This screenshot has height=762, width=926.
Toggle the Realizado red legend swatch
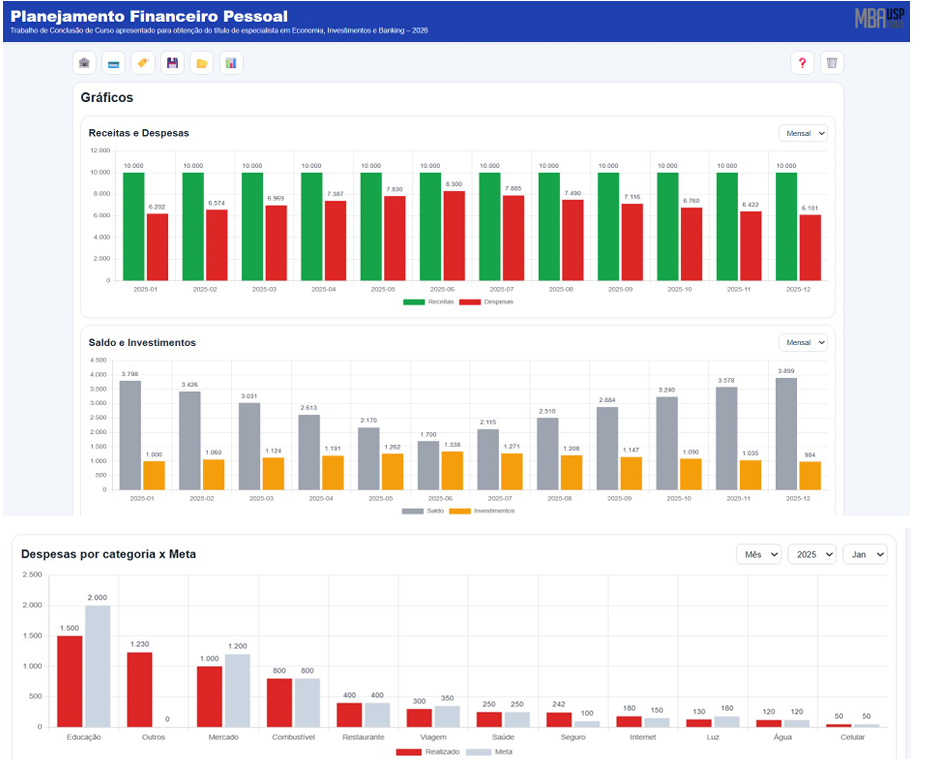(x=409, y=752)
